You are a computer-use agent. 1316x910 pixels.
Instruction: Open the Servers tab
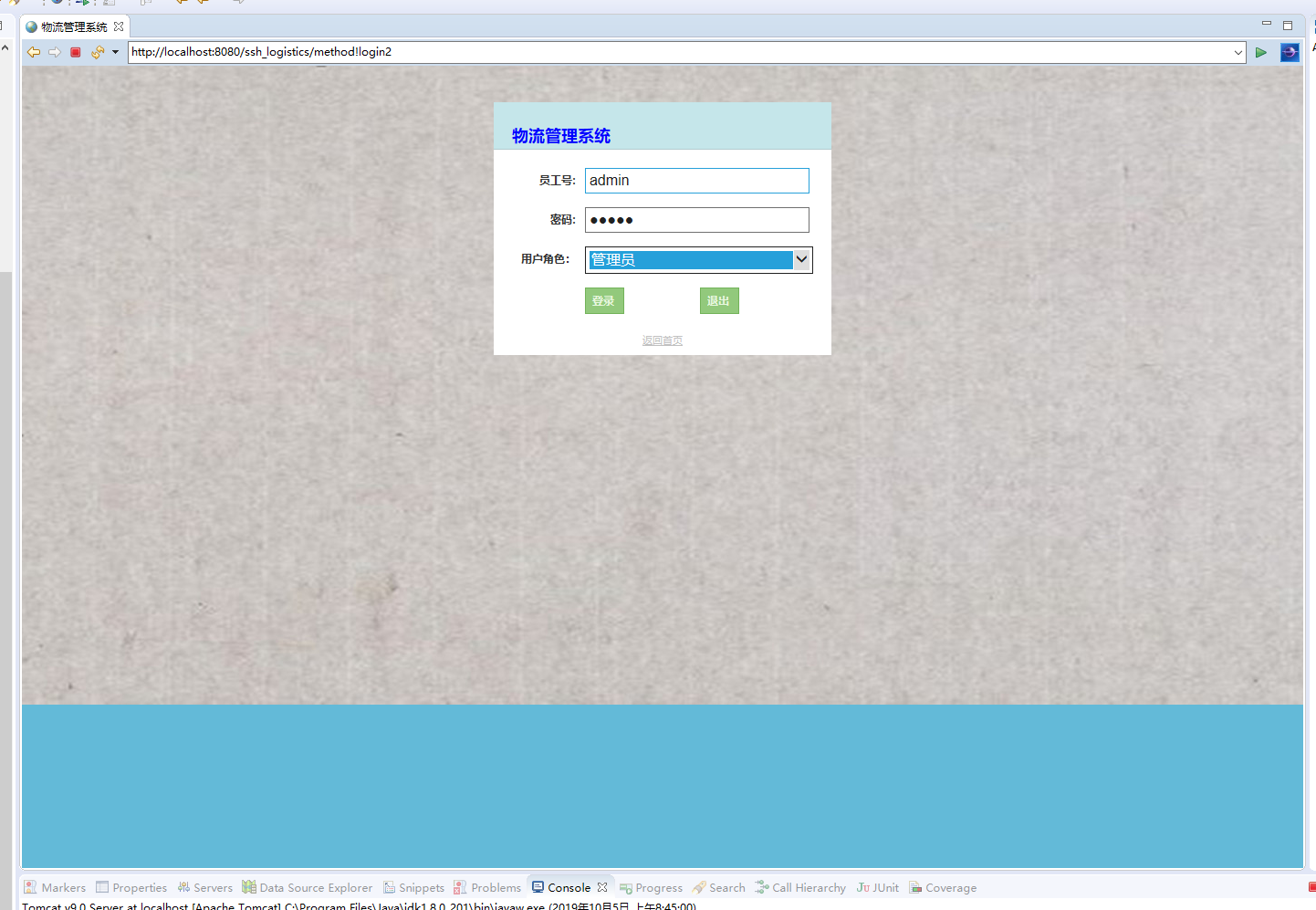[205, 887]
